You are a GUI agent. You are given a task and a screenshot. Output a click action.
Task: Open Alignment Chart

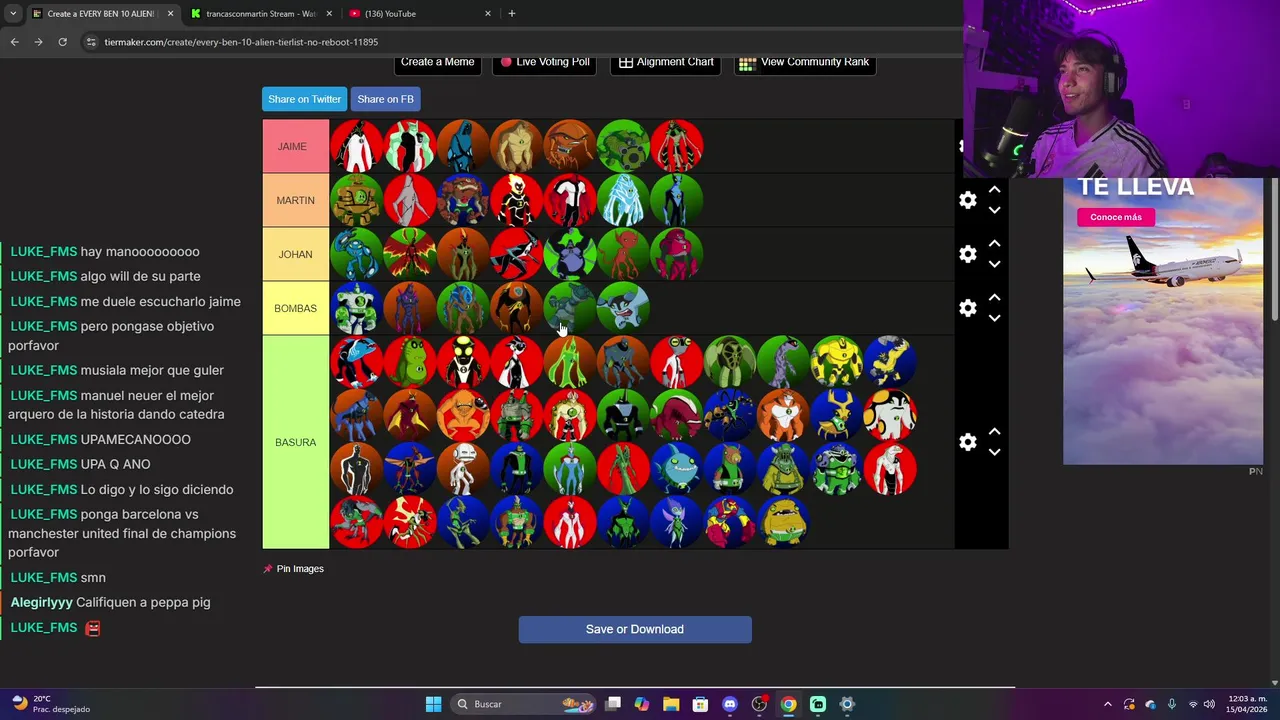tap(666, 62)
